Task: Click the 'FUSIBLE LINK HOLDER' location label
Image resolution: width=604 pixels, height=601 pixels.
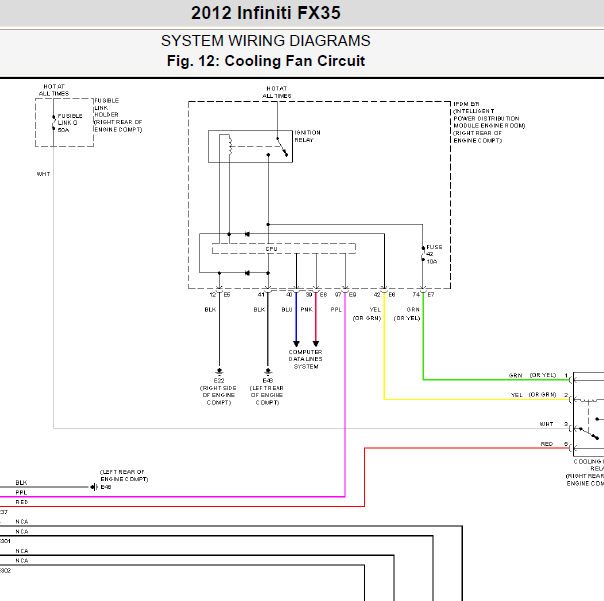Action: pyautogui.click(x=118, y=115)
